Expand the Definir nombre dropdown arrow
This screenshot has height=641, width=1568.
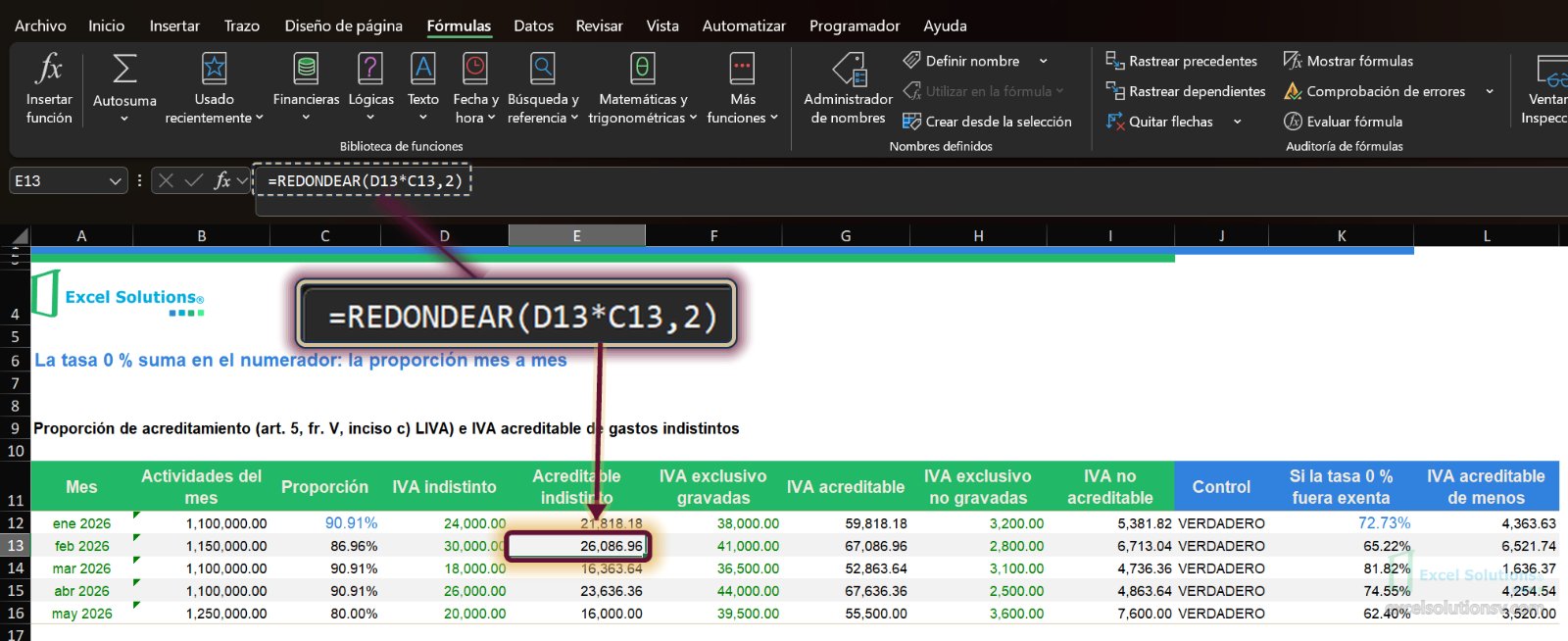(x=1043, y=61)
